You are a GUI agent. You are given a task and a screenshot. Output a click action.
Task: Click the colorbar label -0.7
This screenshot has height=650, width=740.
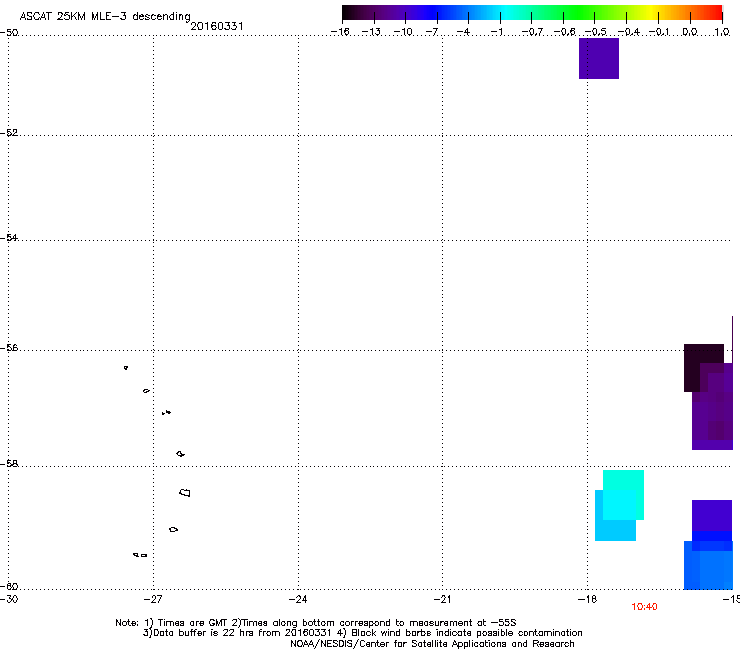(x=532, y=32)
